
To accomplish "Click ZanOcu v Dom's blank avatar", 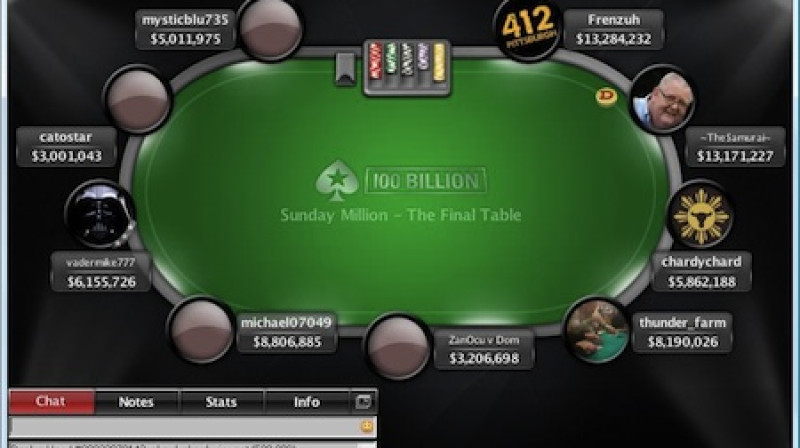I will coord(397,347).
